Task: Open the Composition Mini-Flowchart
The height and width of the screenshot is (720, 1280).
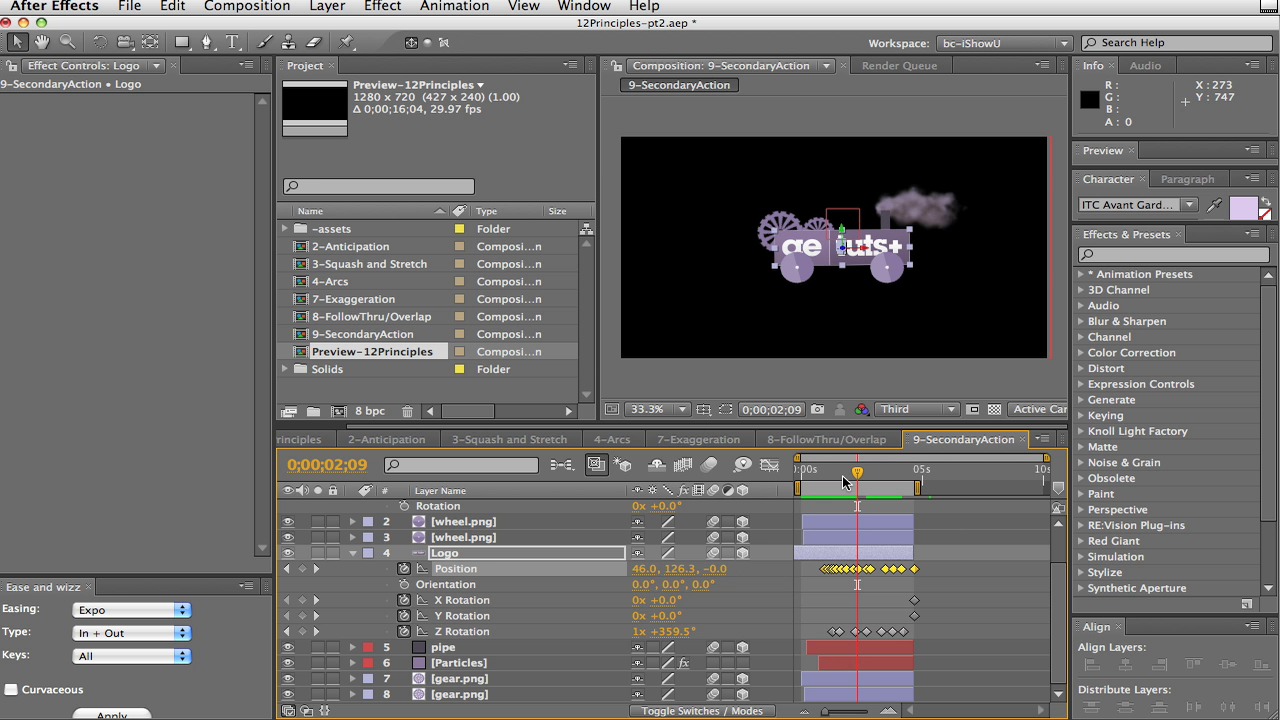Action: click(x=562, y=465)
